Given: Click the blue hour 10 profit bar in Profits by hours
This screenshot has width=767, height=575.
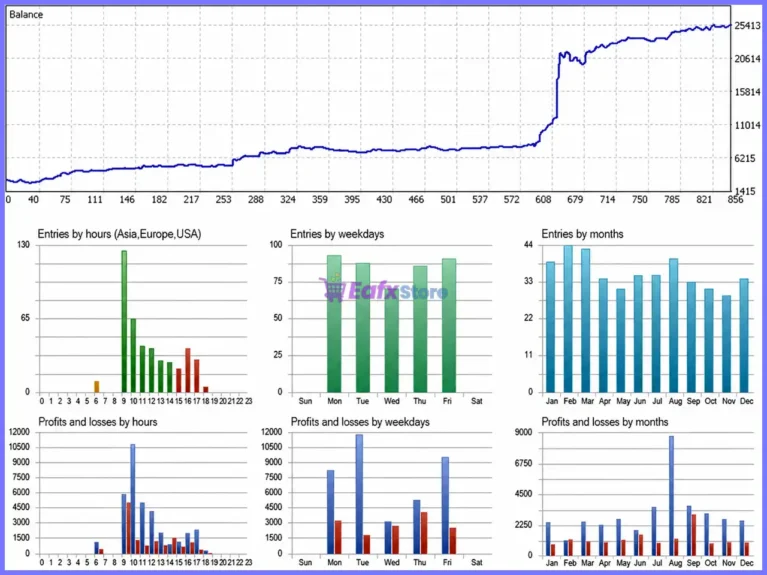Looking at the screenshot, I should click(133, 499).
